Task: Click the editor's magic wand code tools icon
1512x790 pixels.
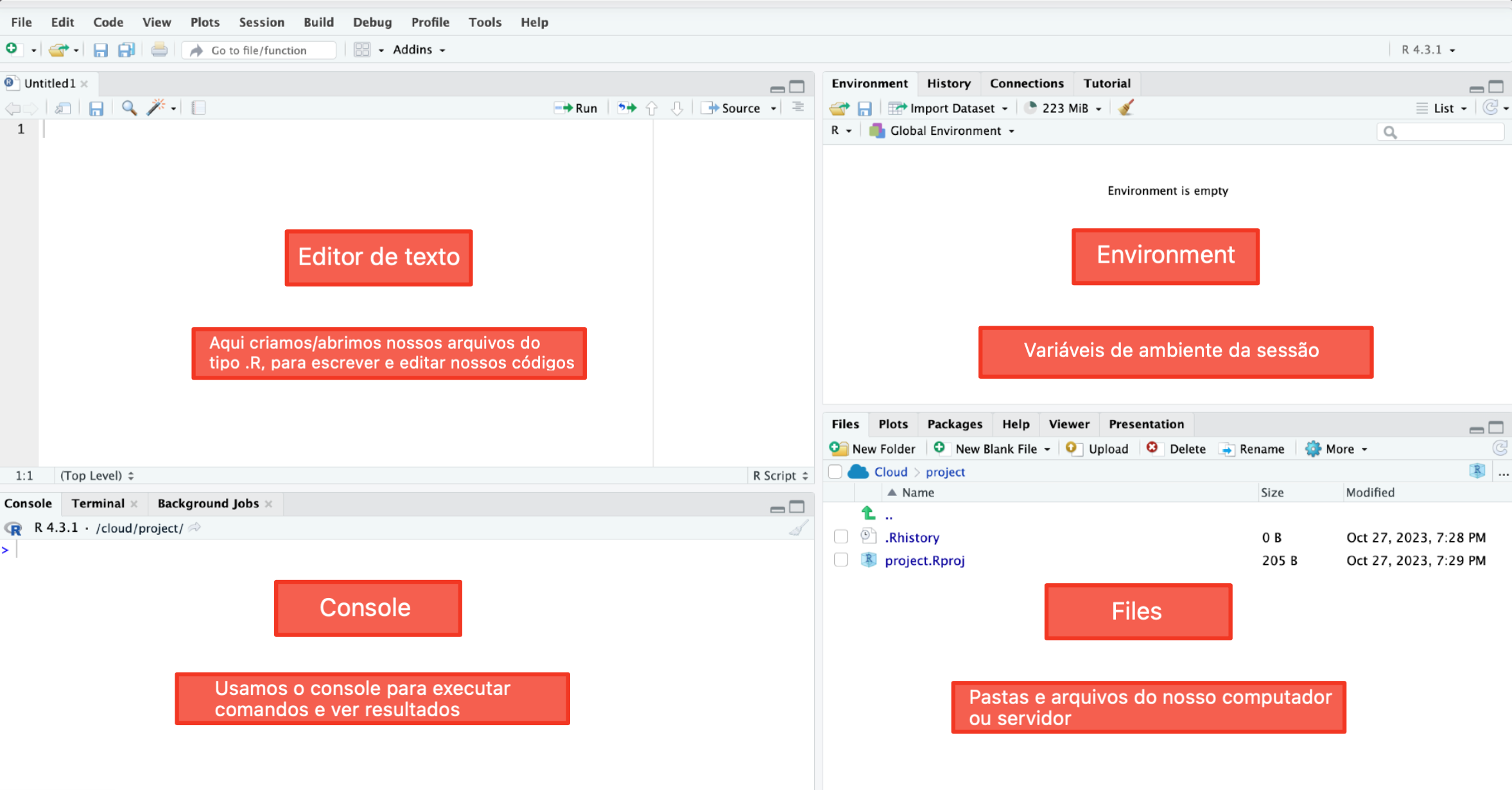Action: click(156, 108)
